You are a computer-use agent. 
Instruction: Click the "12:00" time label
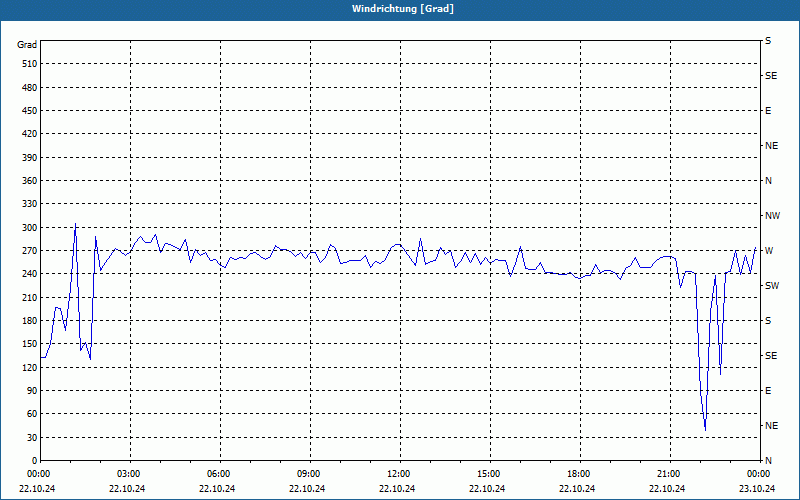(399, 474)
